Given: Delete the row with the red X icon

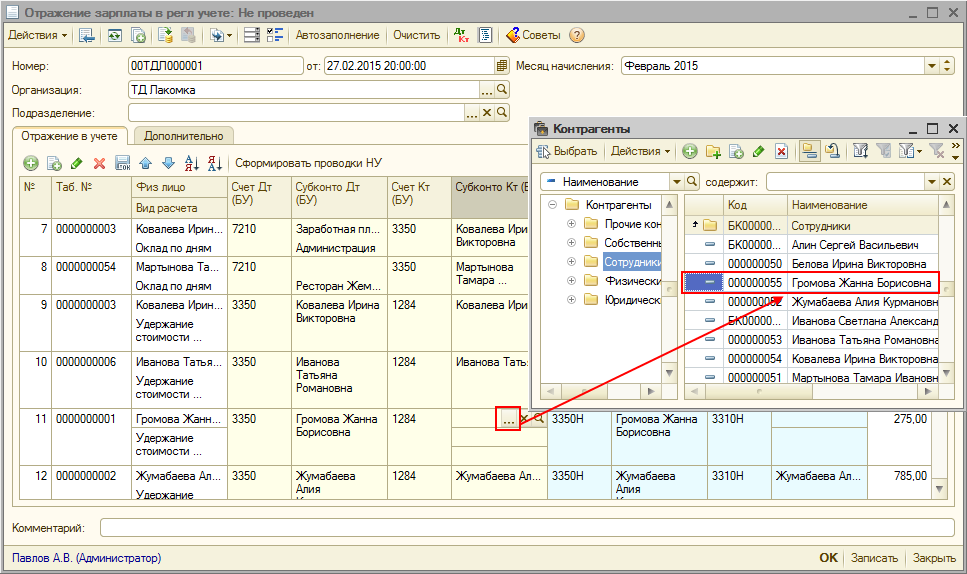Looking at the screenshot, I should tap(99, 163).
